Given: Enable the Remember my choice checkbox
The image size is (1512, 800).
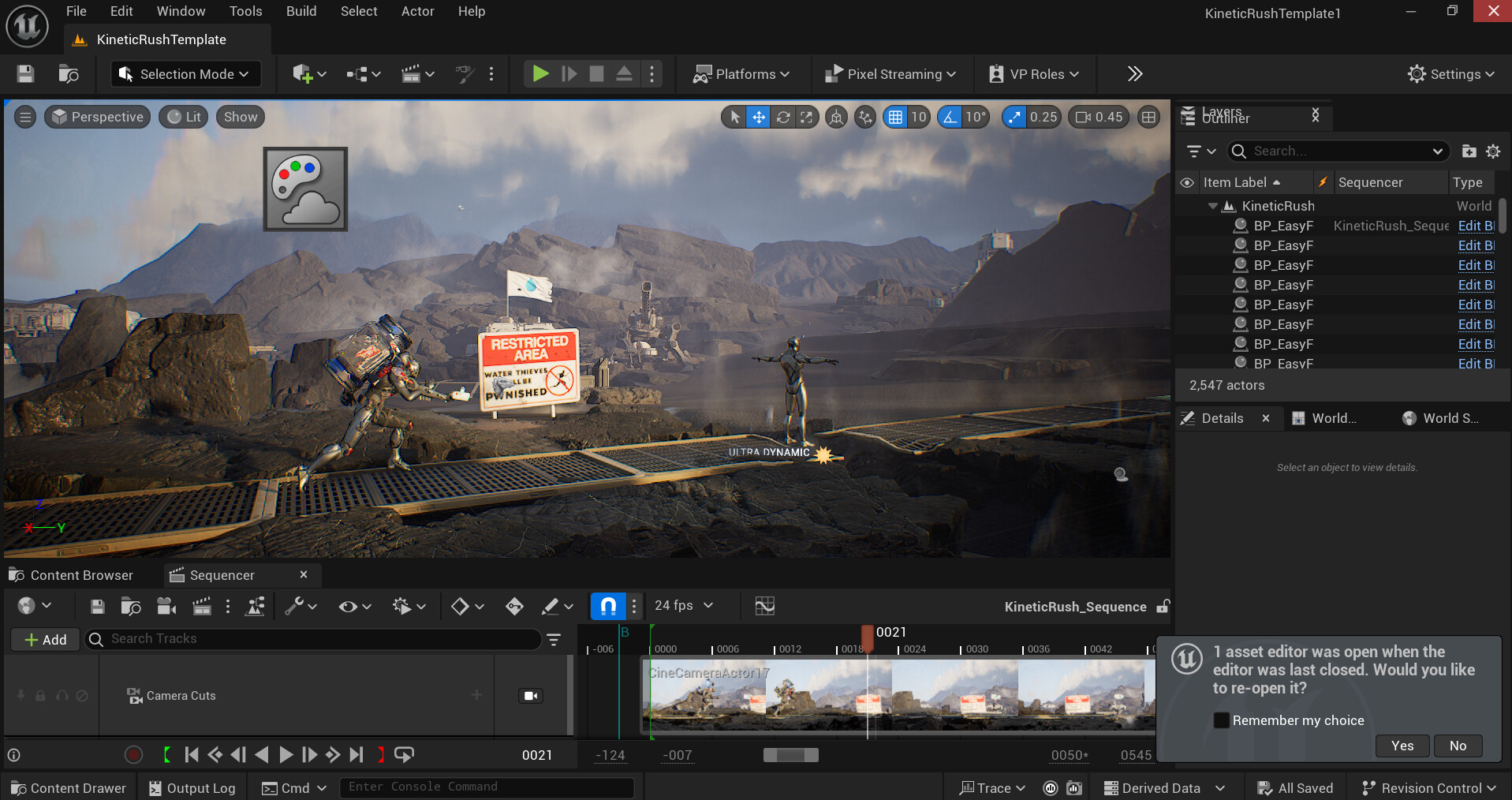Looking at the screenshot, I should tap(1221, 720).
